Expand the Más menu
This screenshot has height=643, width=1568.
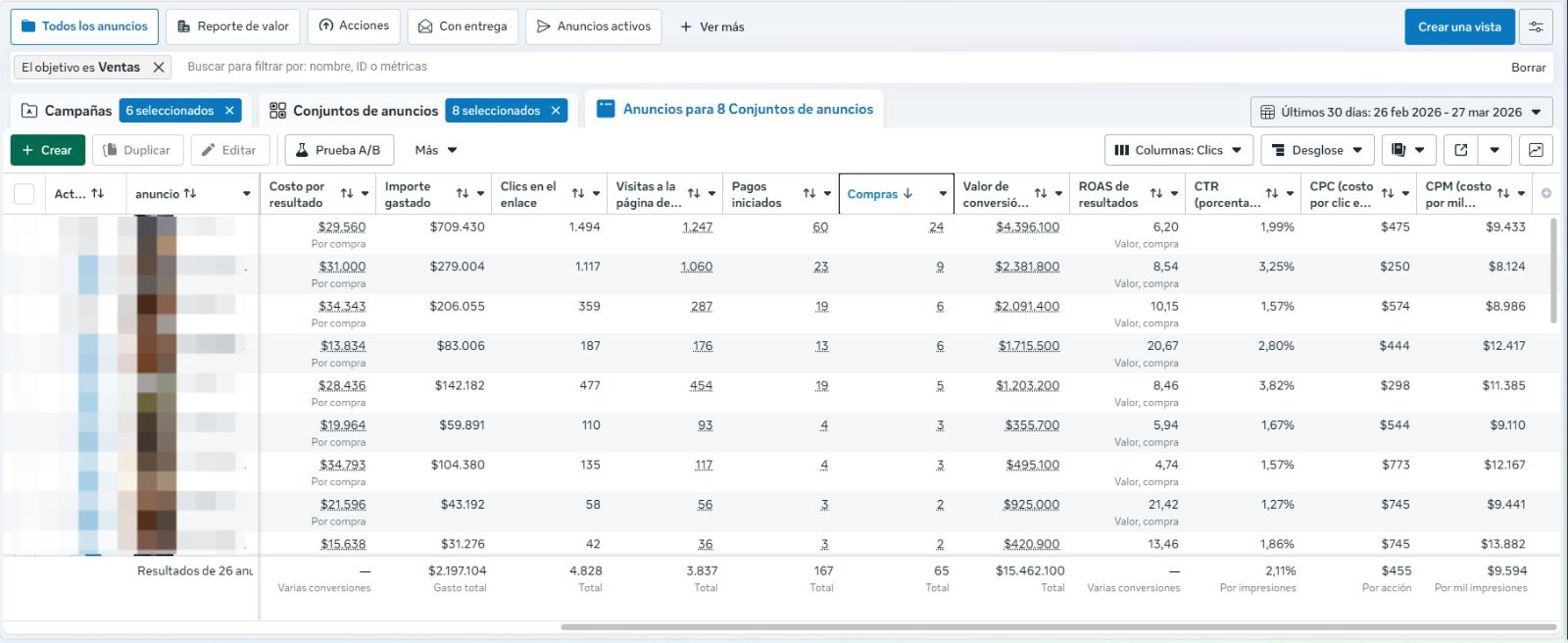(436, 150)
